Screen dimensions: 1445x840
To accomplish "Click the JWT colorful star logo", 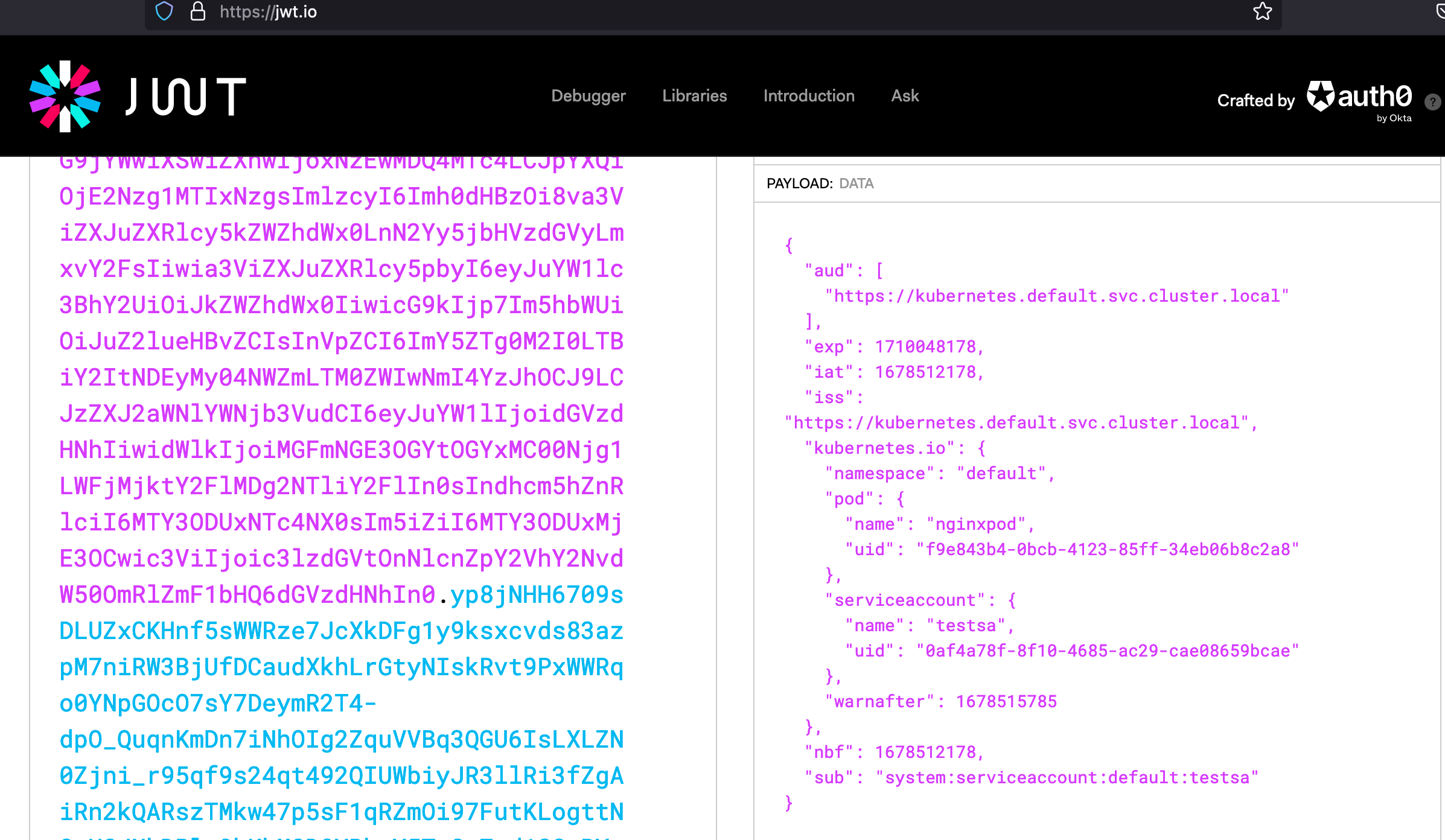I will click(65, 97).
